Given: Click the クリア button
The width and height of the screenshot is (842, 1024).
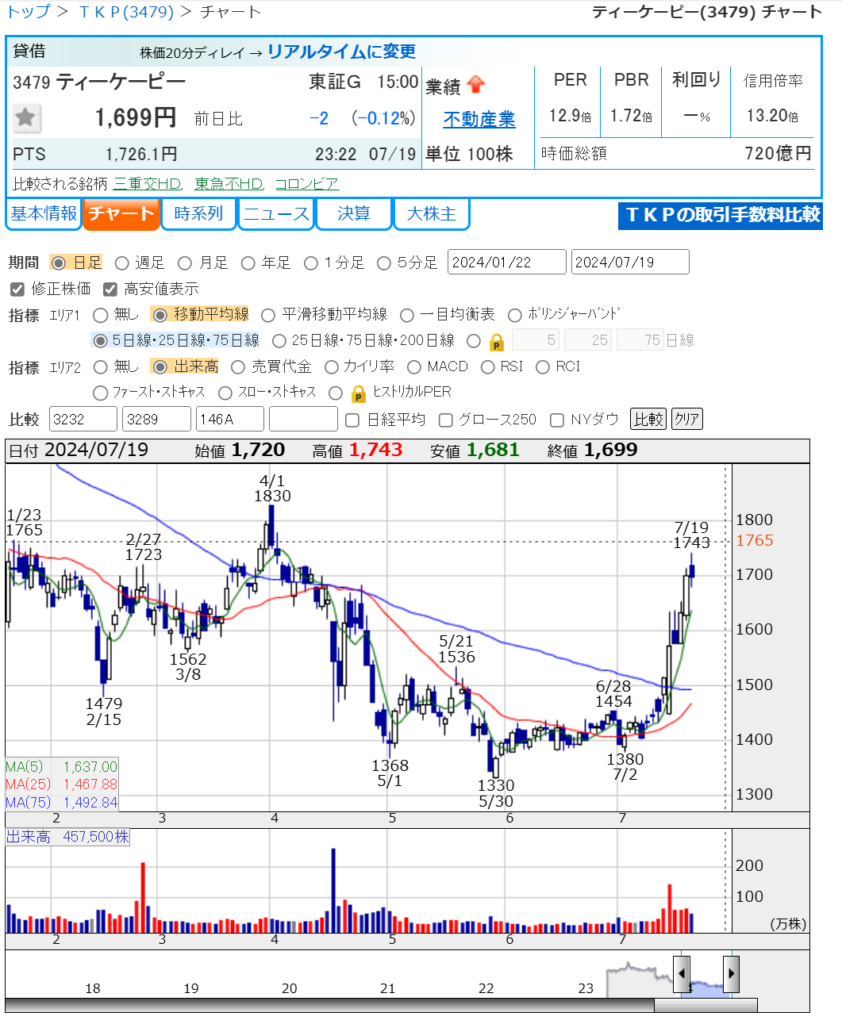Looking at the screenshot, I should [x=686, y=419].
